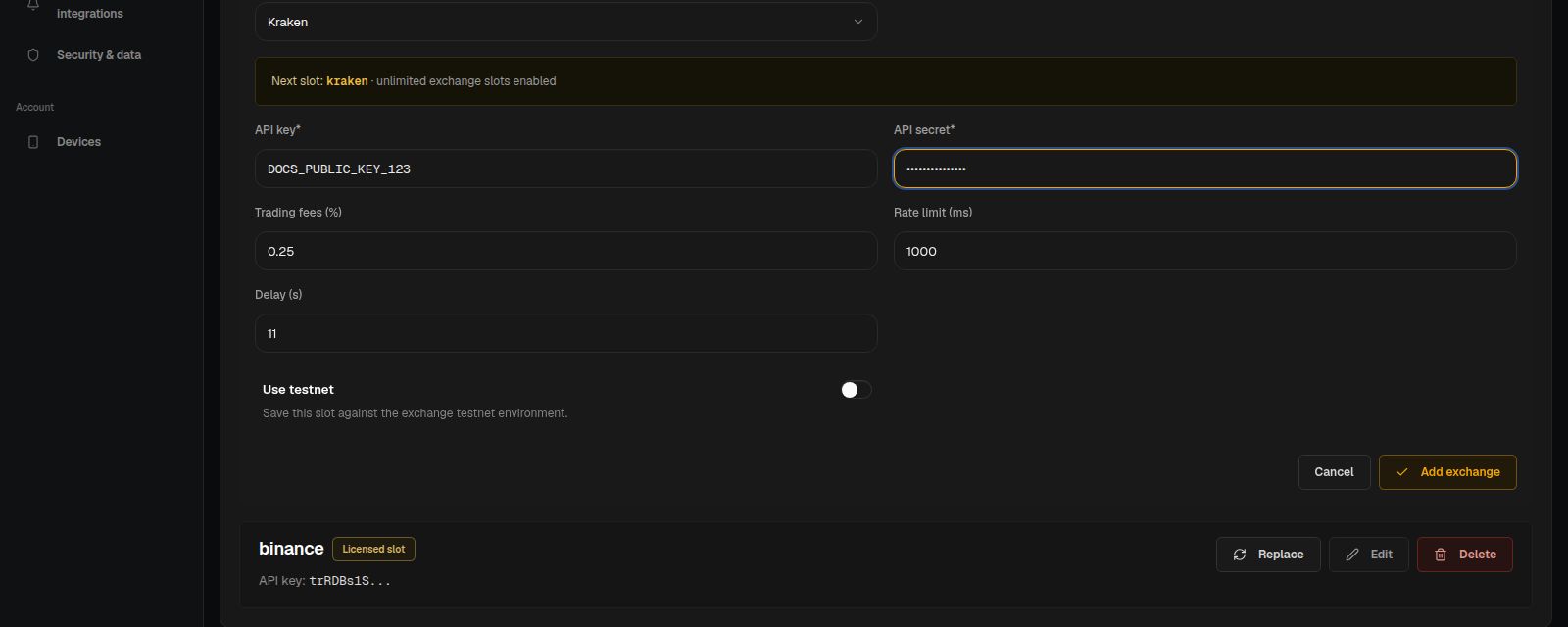This screenshot has width=1568, height=627.
Task: Focus the API secret password field
Action: pyautogui.click(x=1204, y=169)
